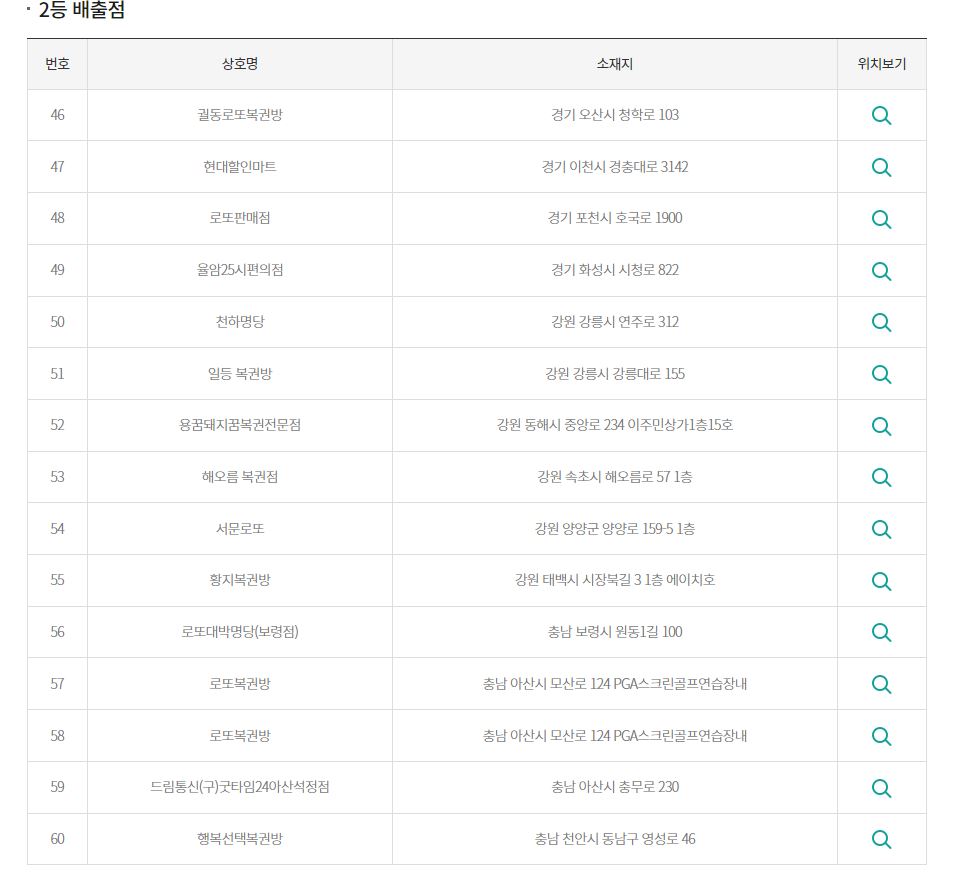Click address 강원 태백시 시장북길 3 1층 에이치호
This screenshot has height=881, width=977.
615,580
